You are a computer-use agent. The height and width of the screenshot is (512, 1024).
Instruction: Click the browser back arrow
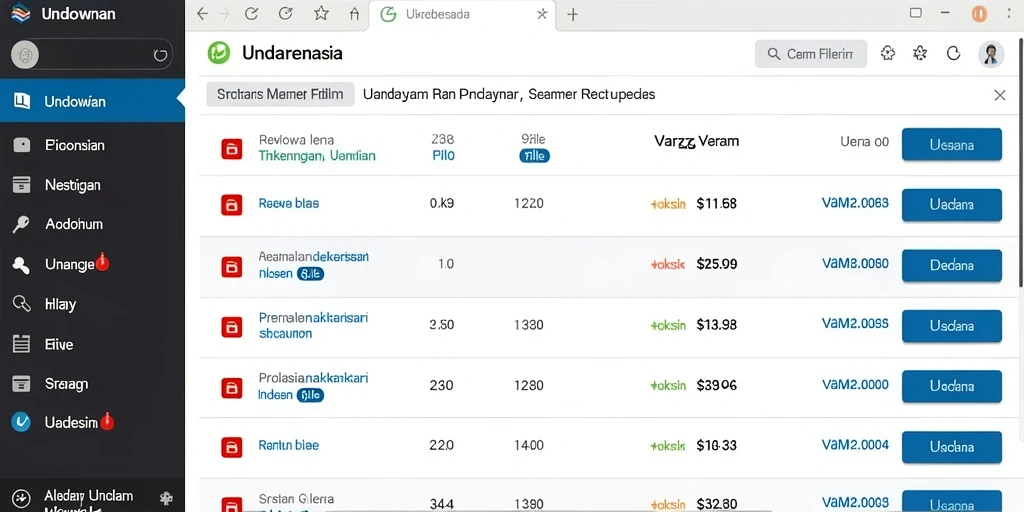202,14
